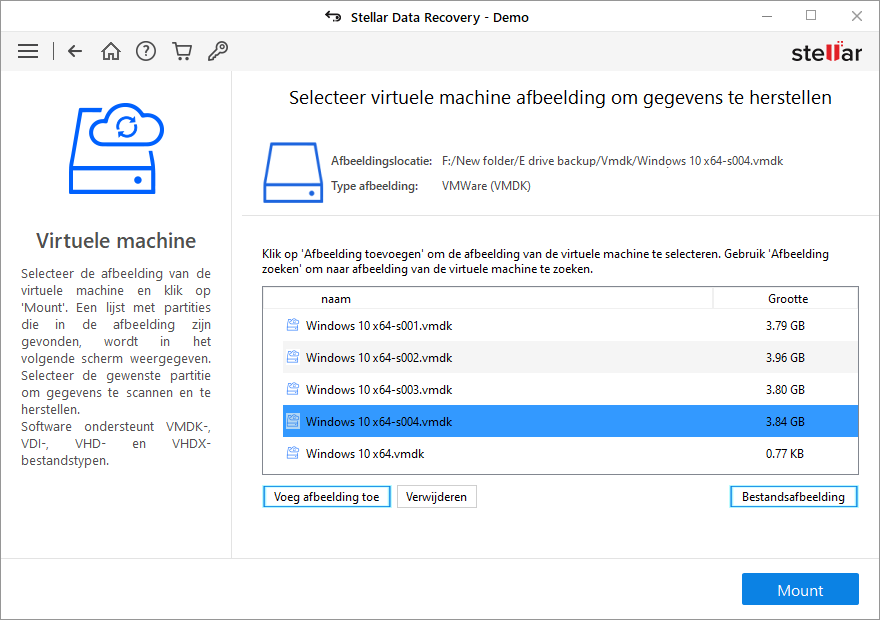Image resolution: width=880 pixels, height=620 pixels.
Task: Click the blue Mount button
Action: tap(800, 589)
